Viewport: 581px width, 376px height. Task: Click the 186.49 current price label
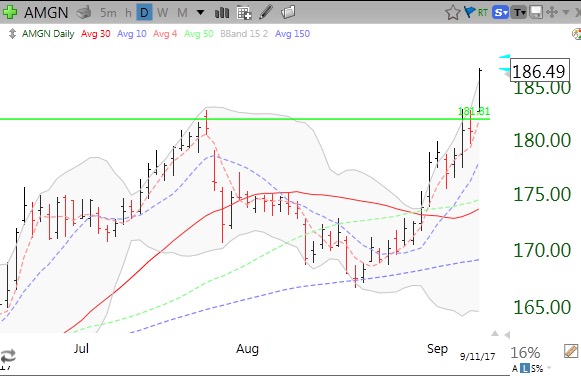pos(540,70)
